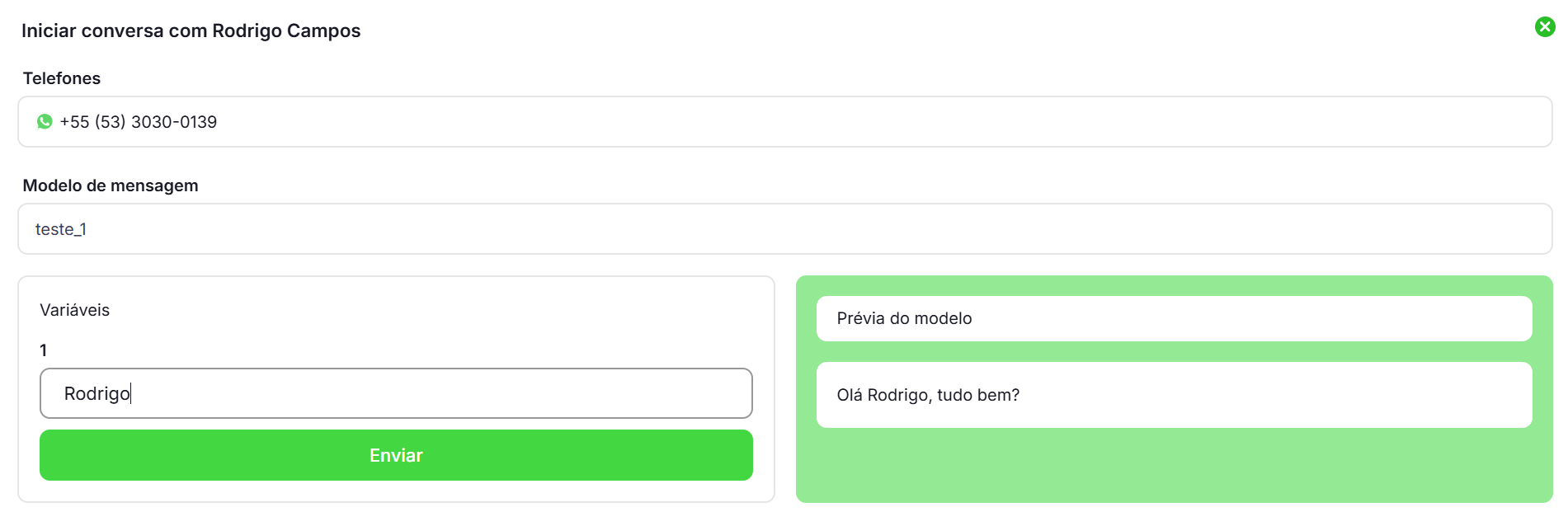The width and height of the screenshot is (1568, 526).
Task: Close the dialog with green X icon
Action: click(1544, 27)
